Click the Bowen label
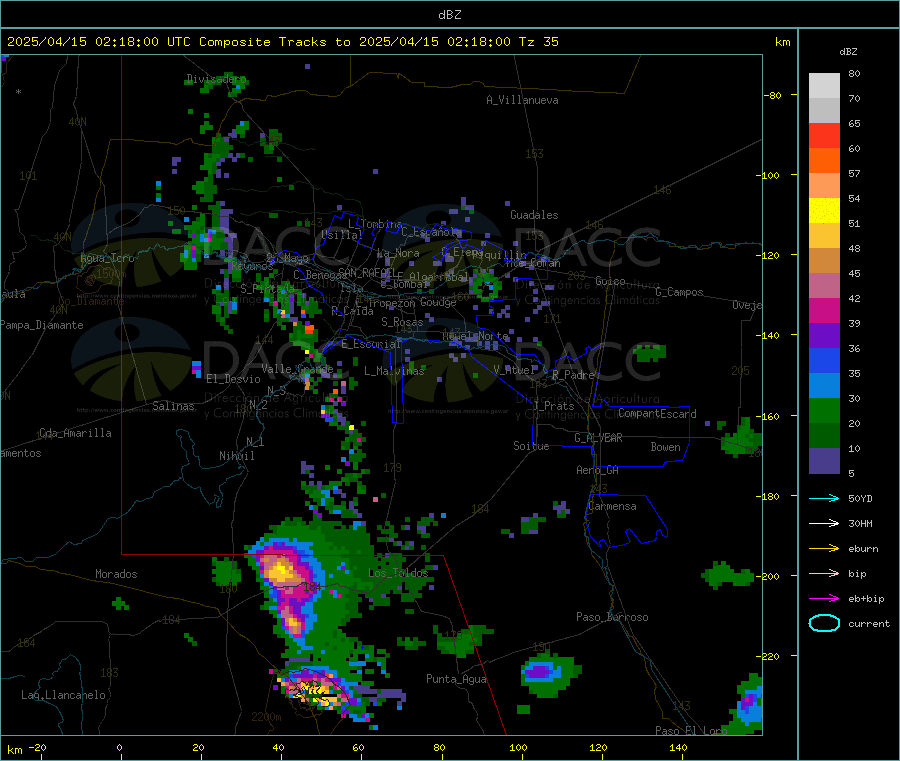The height and width of the screenshot is (761, 900). pyautogui.click(x=665, y=447)
